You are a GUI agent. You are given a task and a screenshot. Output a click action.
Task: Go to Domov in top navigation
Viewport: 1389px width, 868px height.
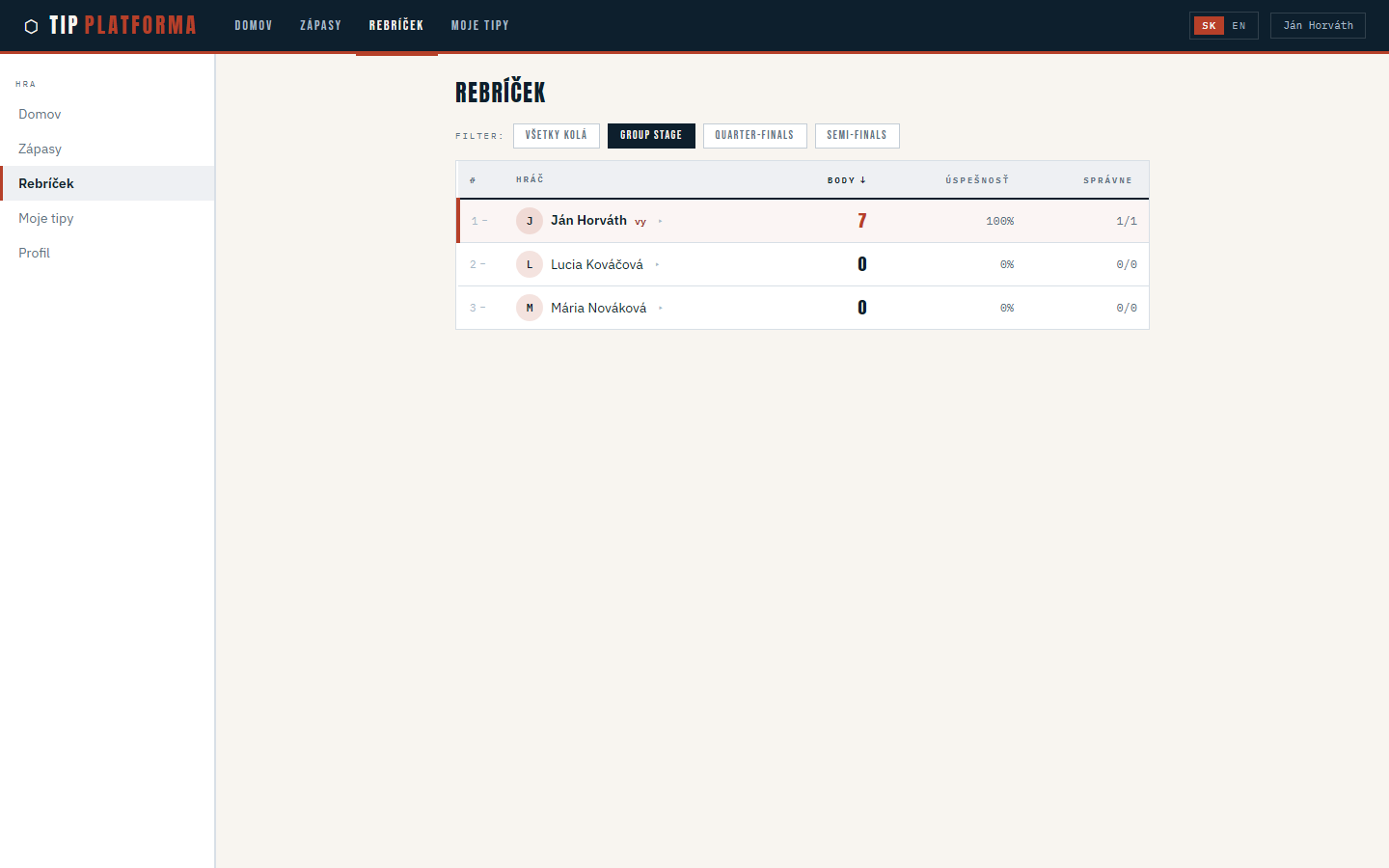(254, 26)
